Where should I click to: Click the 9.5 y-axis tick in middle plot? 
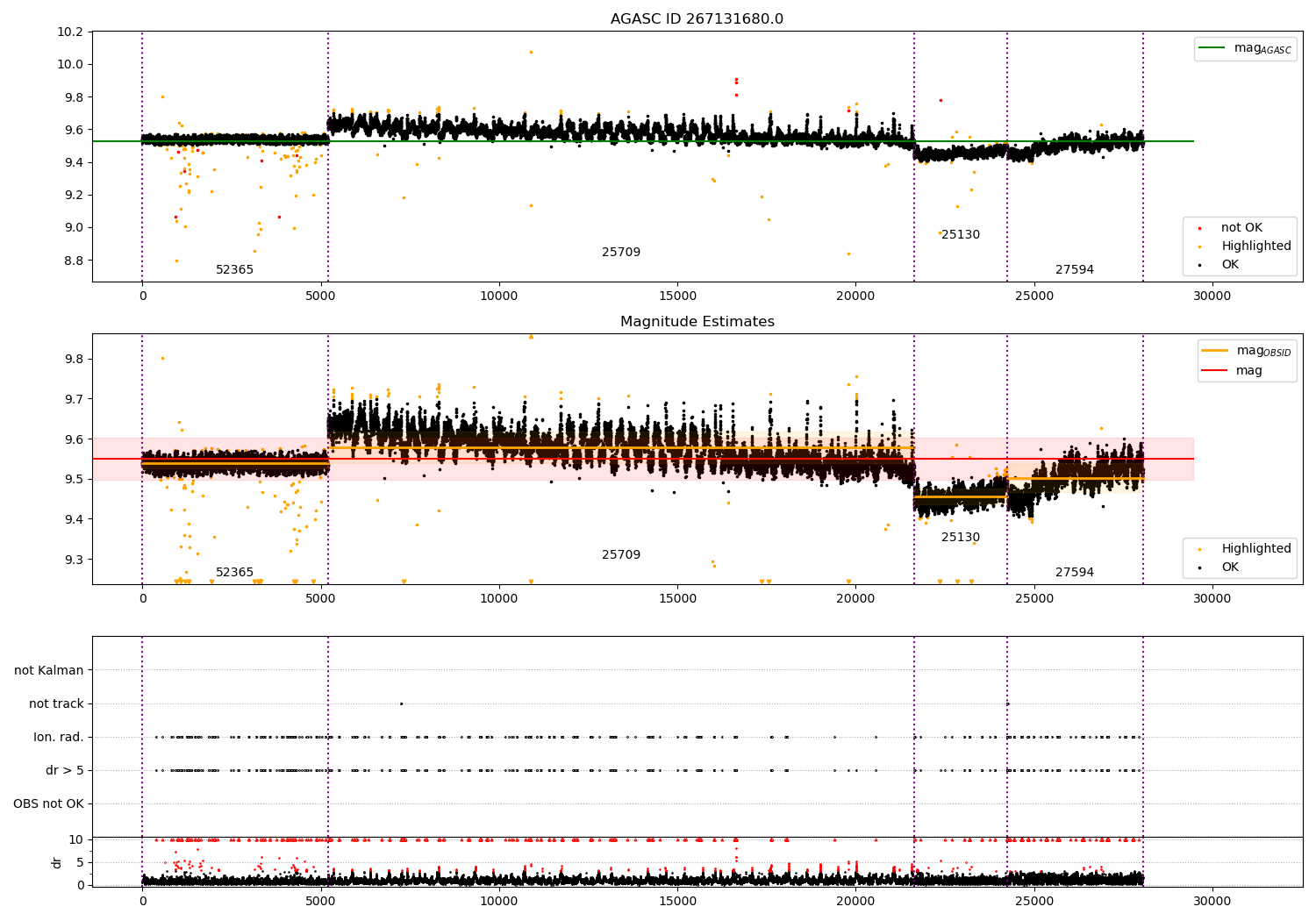[x=74, y=479]
